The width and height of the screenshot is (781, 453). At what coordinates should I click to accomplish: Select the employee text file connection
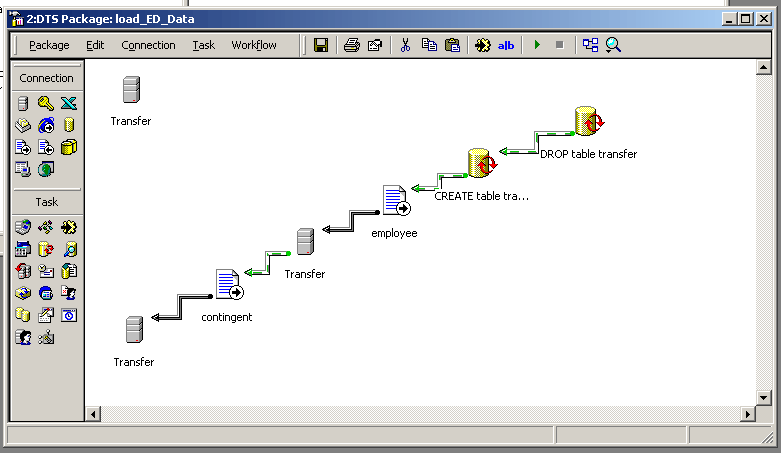pos(396,200)
